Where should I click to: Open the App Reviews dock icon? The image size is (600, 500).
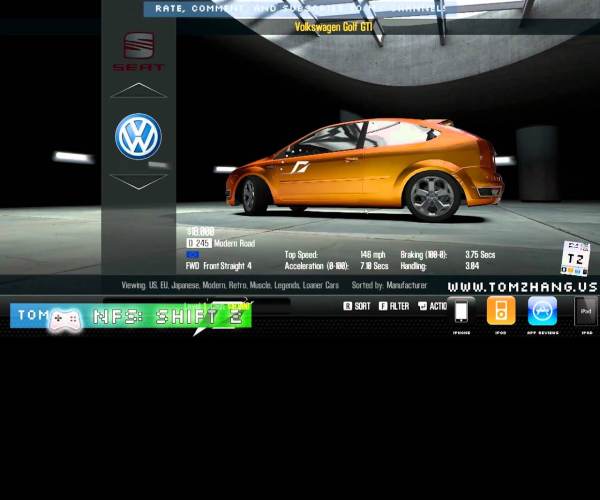tap(543, 311)
